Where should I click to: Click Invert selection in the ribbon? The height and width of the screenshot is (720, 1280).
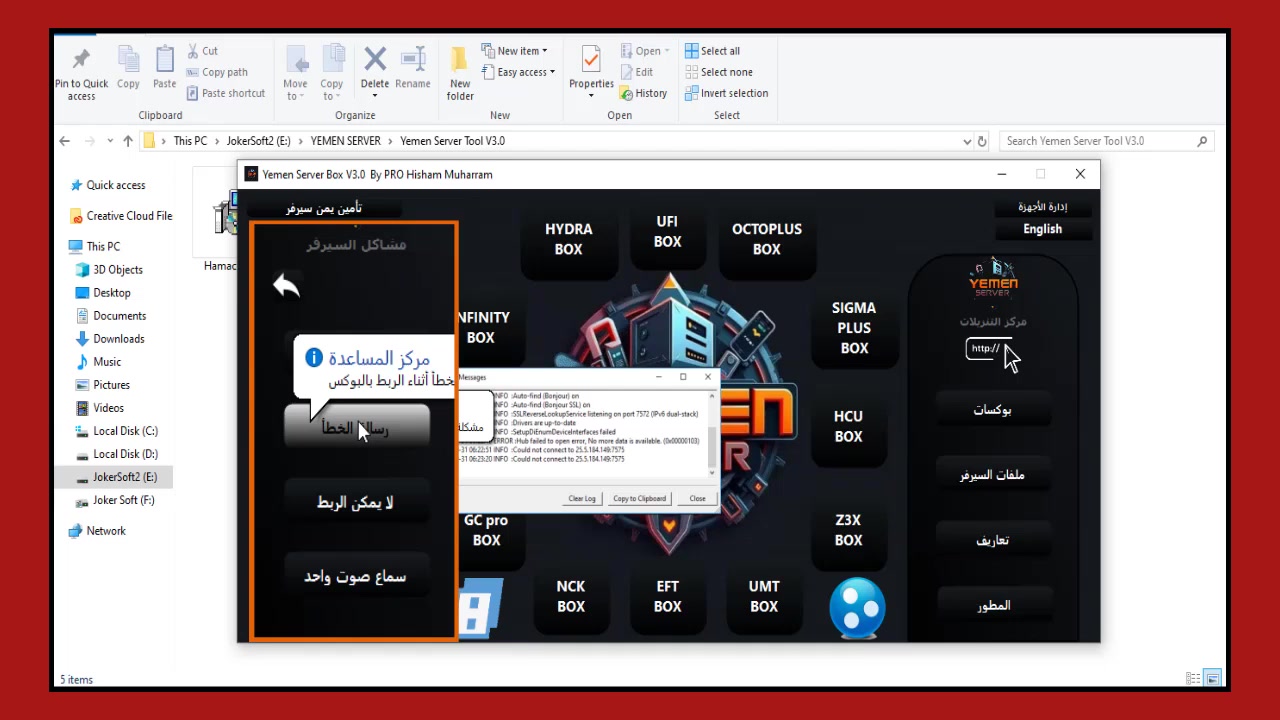point(726,93)
